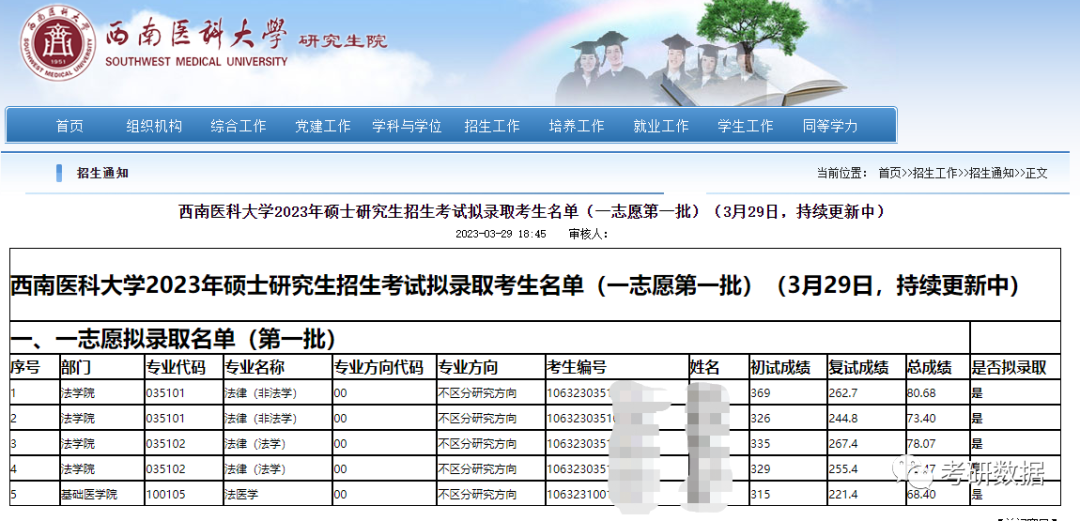Click 招生工作 in the breadcrumb trail
Image resolution: width=1080 pixels, height=521 pixels.
(935, 174)
